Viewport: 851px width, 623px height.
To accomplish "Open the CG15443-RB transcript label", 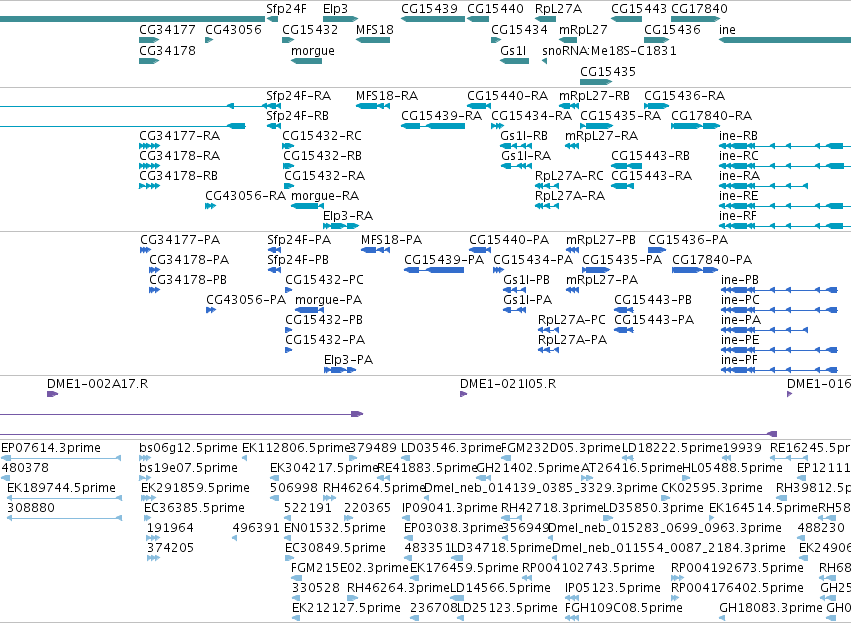I will pyautogui.click(x=651, y=156).
